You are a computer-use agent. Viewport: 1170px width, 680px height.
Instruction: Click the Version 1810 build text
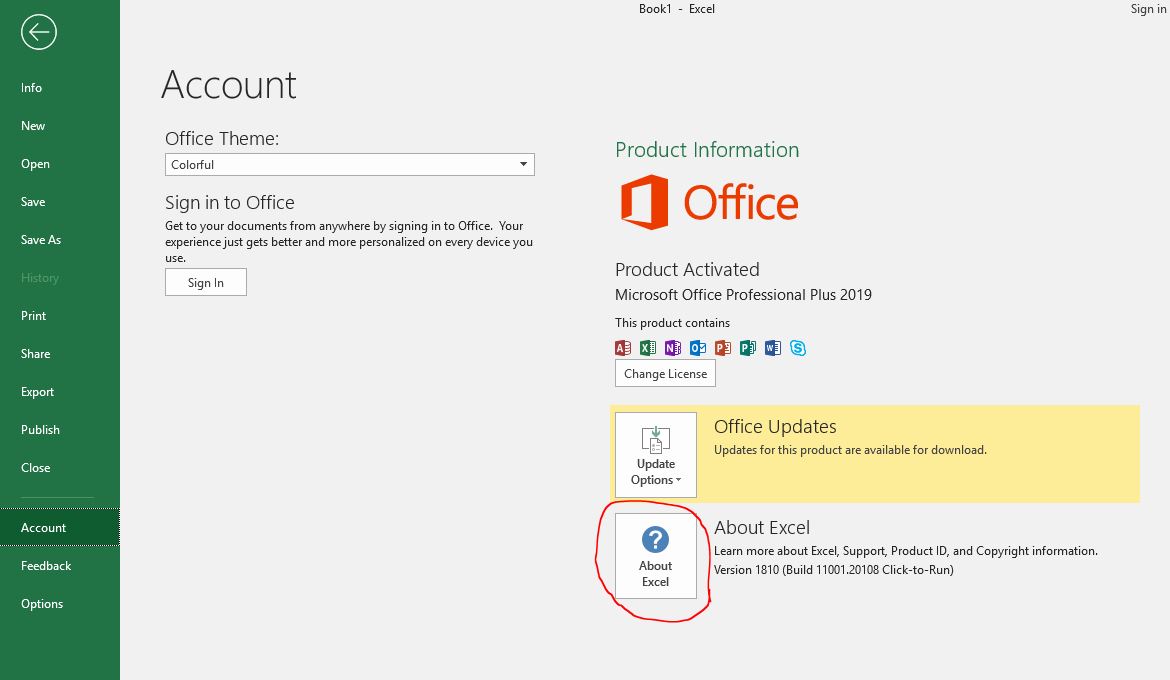click(x=833, y=570)
